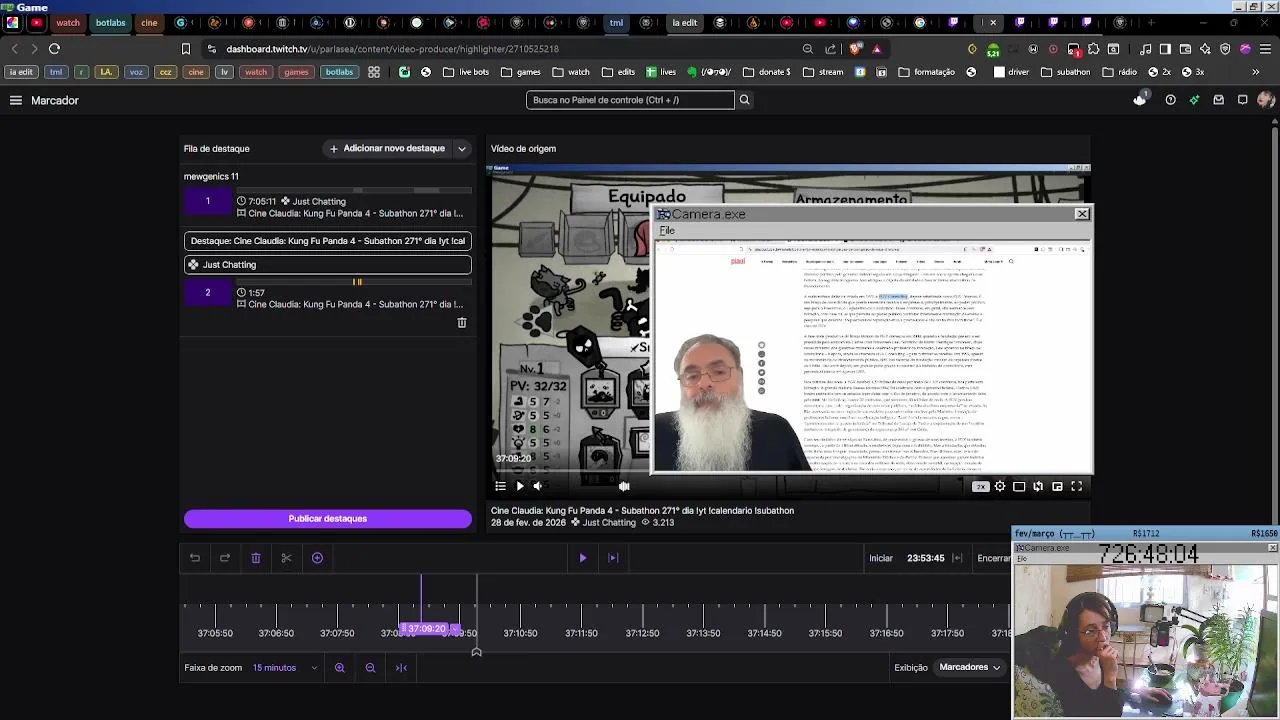
Task: Click the video player sync/rotate icon
Action: (1038, 486)
